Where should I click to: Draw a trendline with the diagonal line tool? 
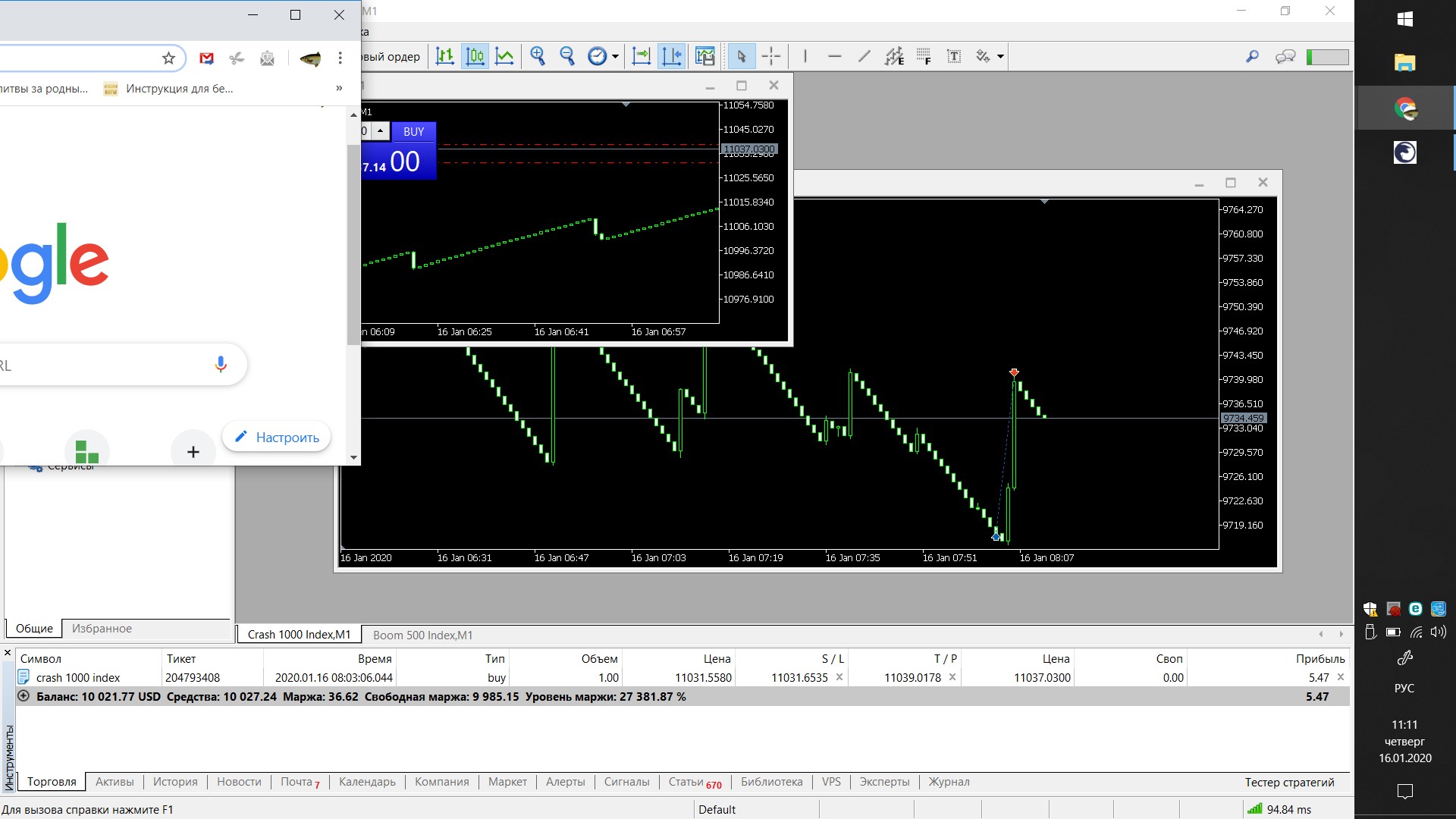pyautogui.click(x=864, y=56)
